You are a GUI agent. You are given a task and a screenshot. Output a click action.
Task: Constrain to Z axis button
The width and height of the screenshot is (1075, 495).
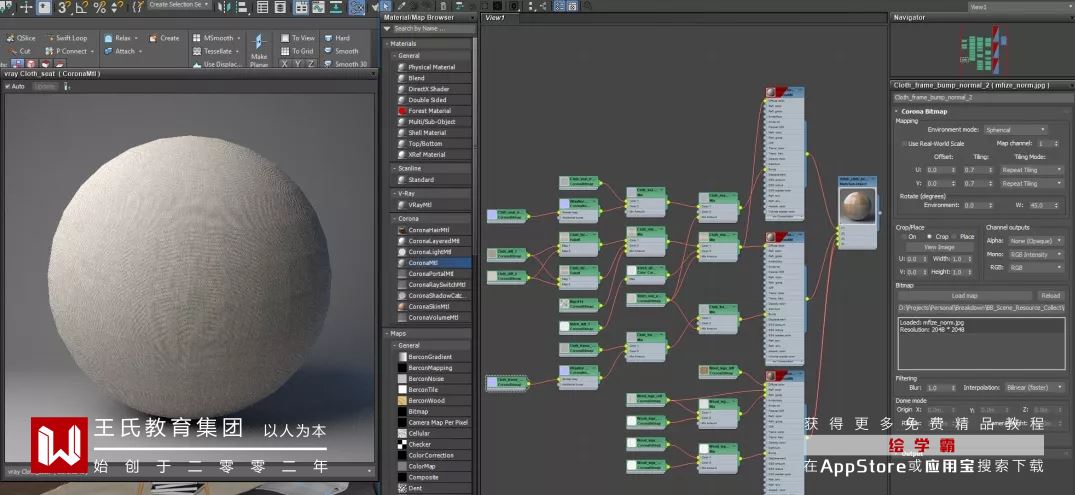(311, 64)
